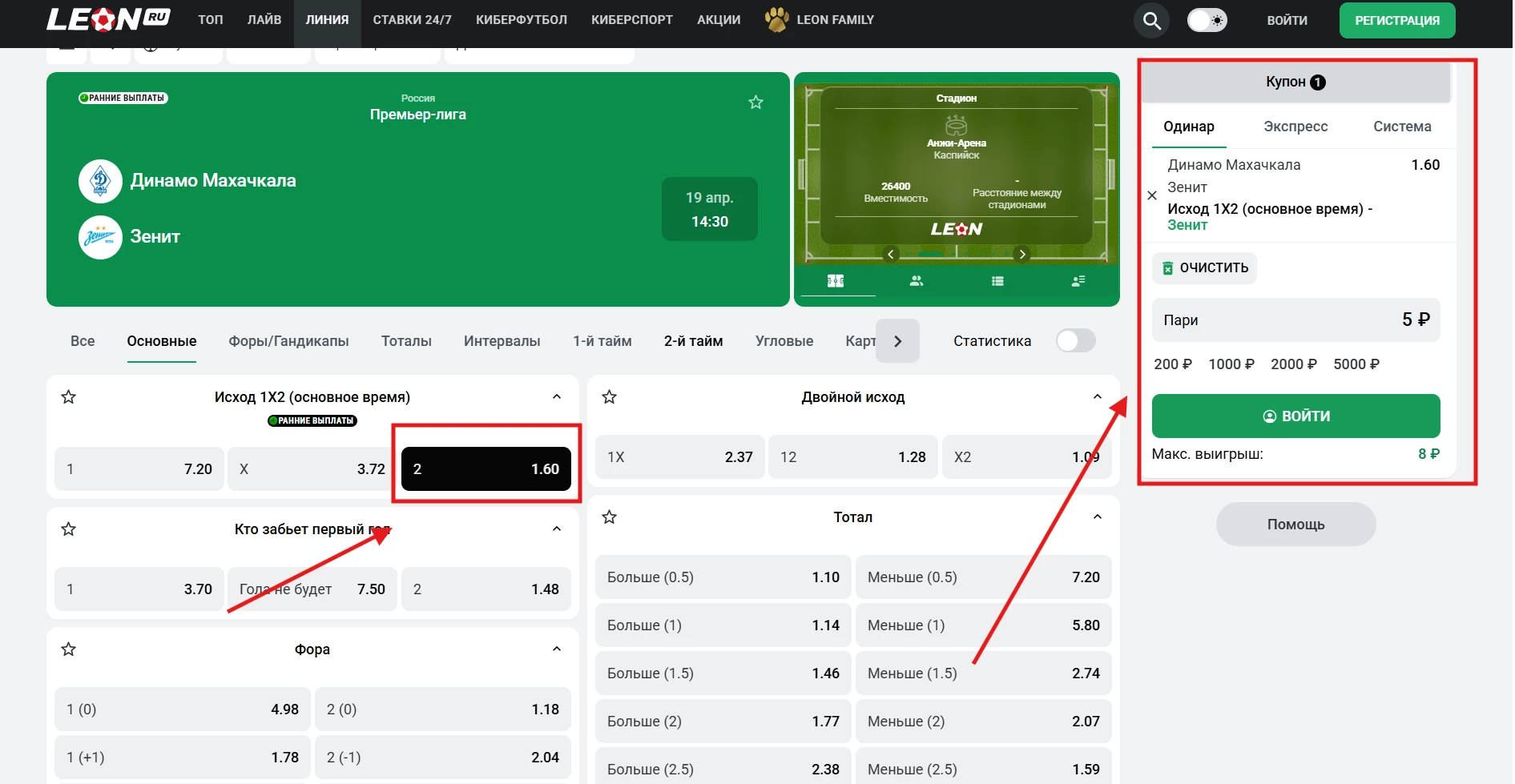Screen dimensions: 1515x784
Task: Toggle the dark/light theme switch
Action: [1207, 21]
